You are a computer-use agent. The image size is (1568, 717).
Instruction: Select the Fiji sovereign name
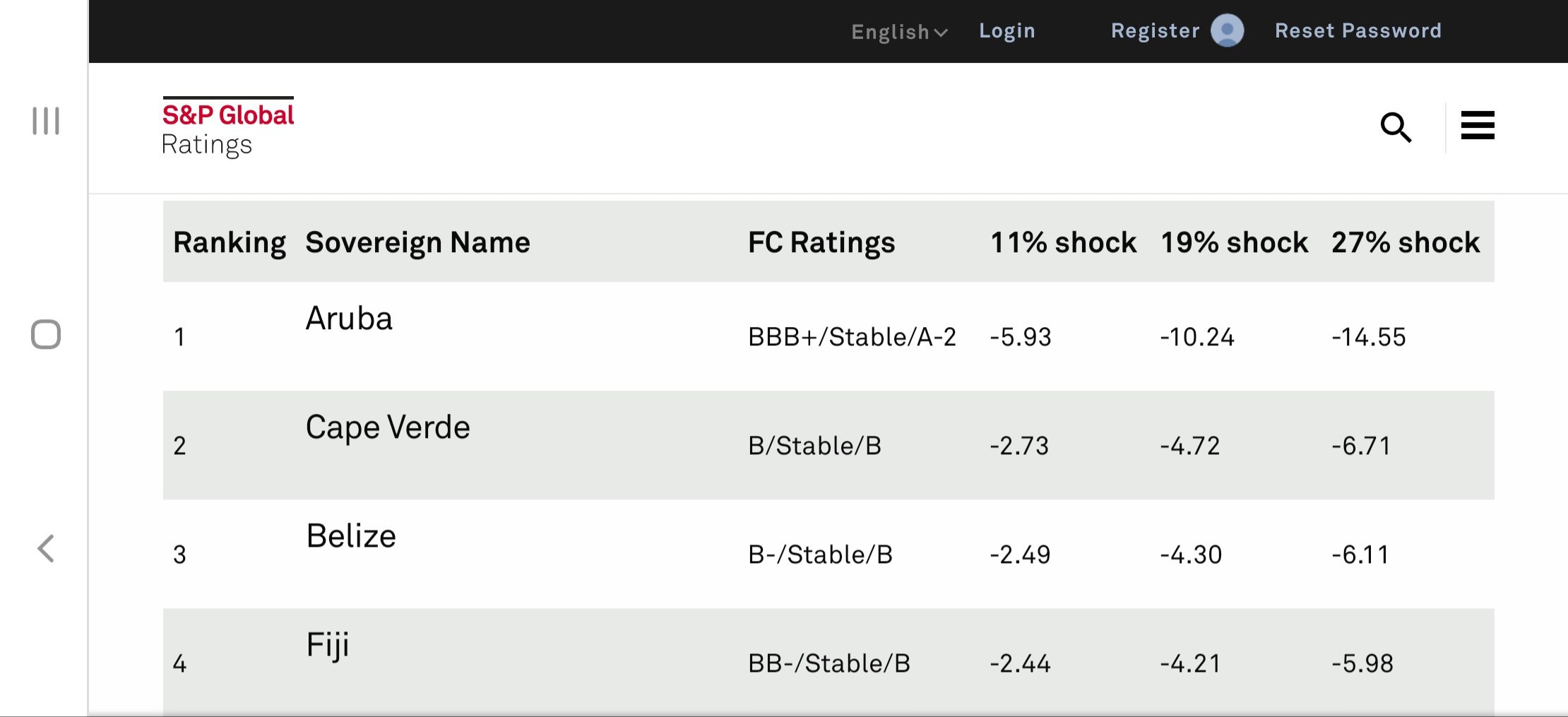pos(328,645)
